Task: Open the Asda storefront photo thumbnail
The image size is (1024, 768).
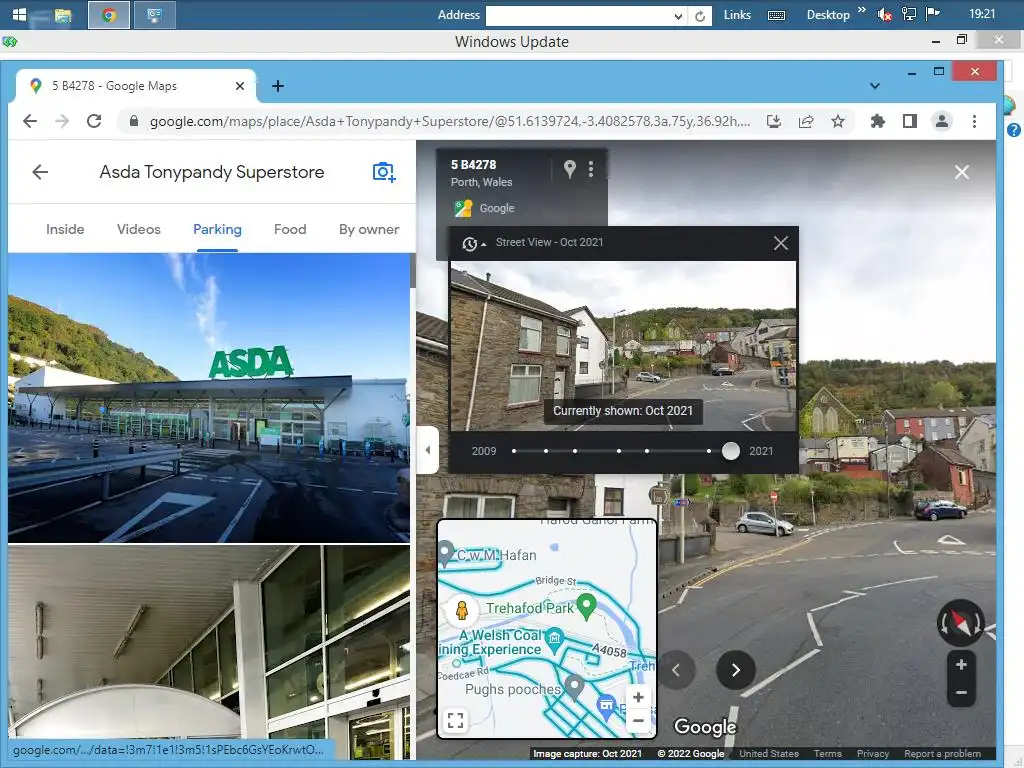Action: coord(209,398)
